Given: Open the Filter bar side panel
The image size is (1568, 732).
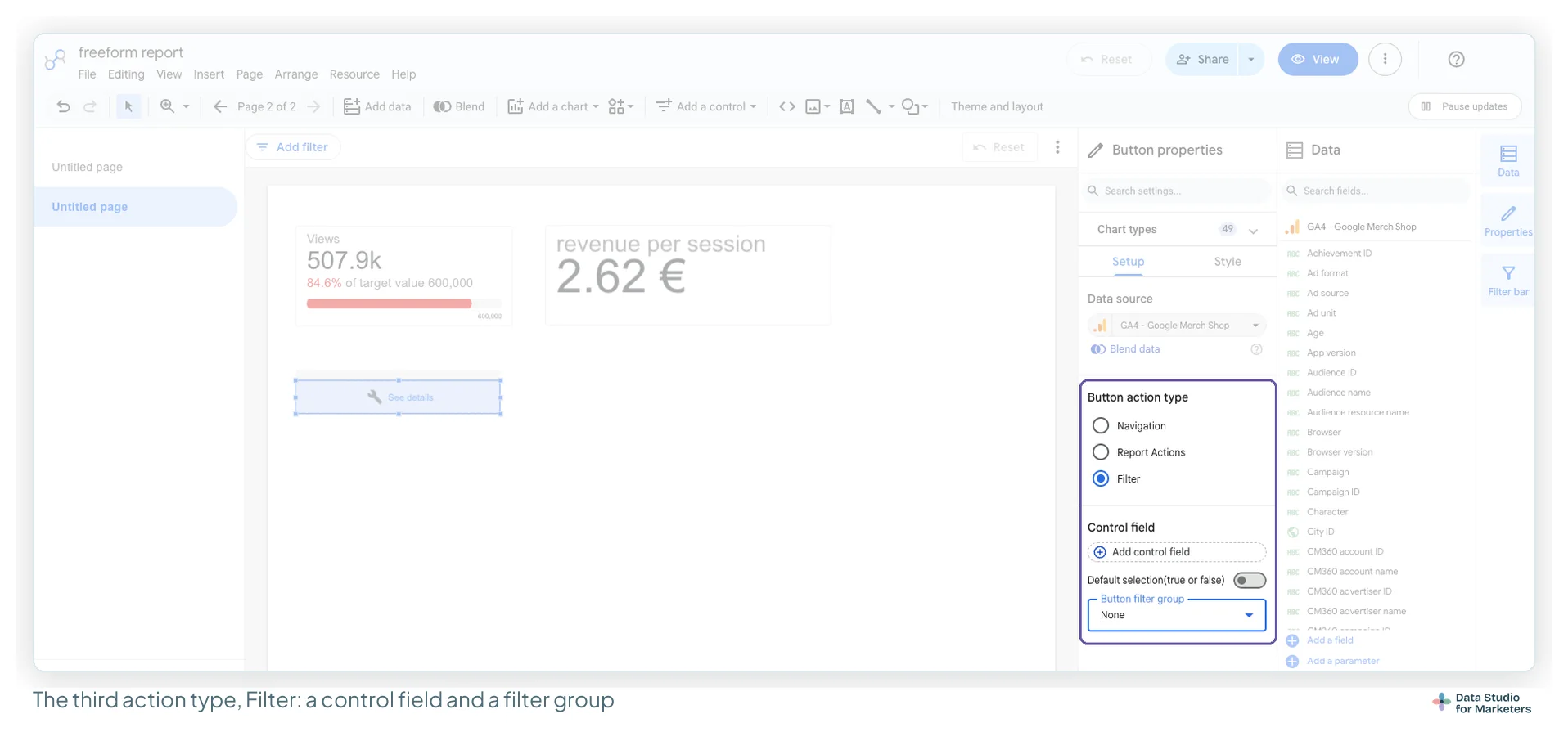Looking at the screenshot, I should pos(1508,281).
